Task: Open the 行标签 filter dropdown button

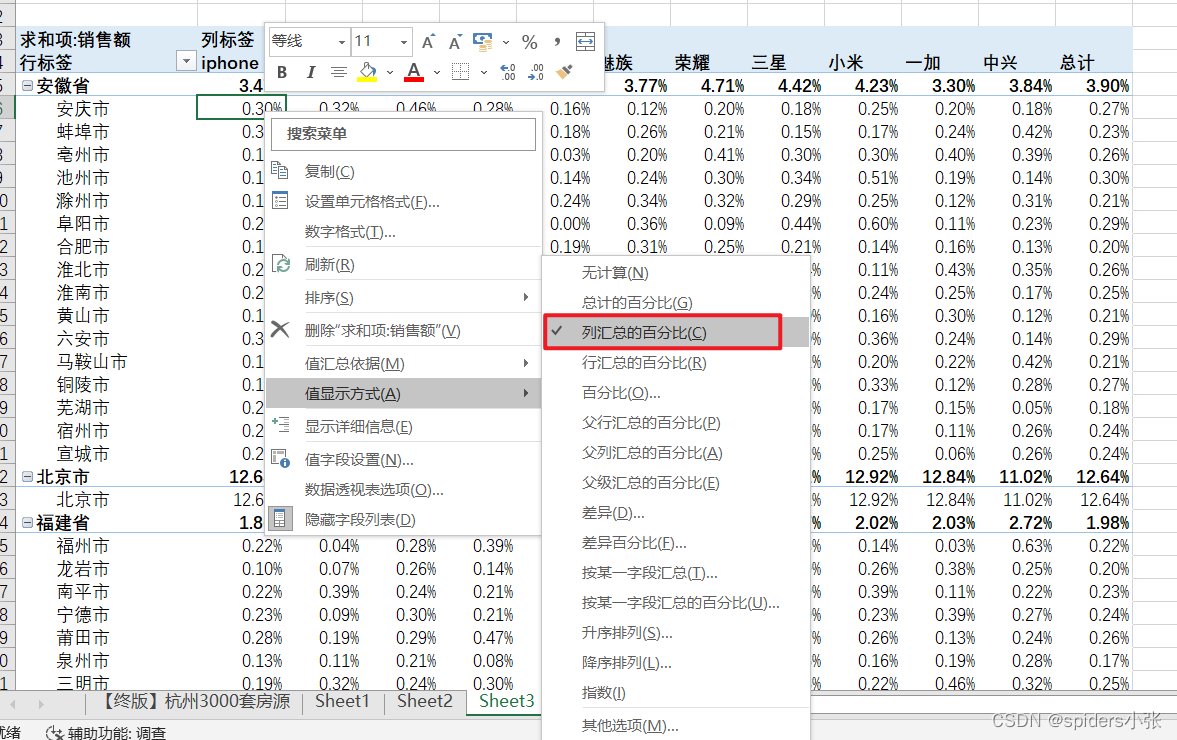Action: (185, 62)
